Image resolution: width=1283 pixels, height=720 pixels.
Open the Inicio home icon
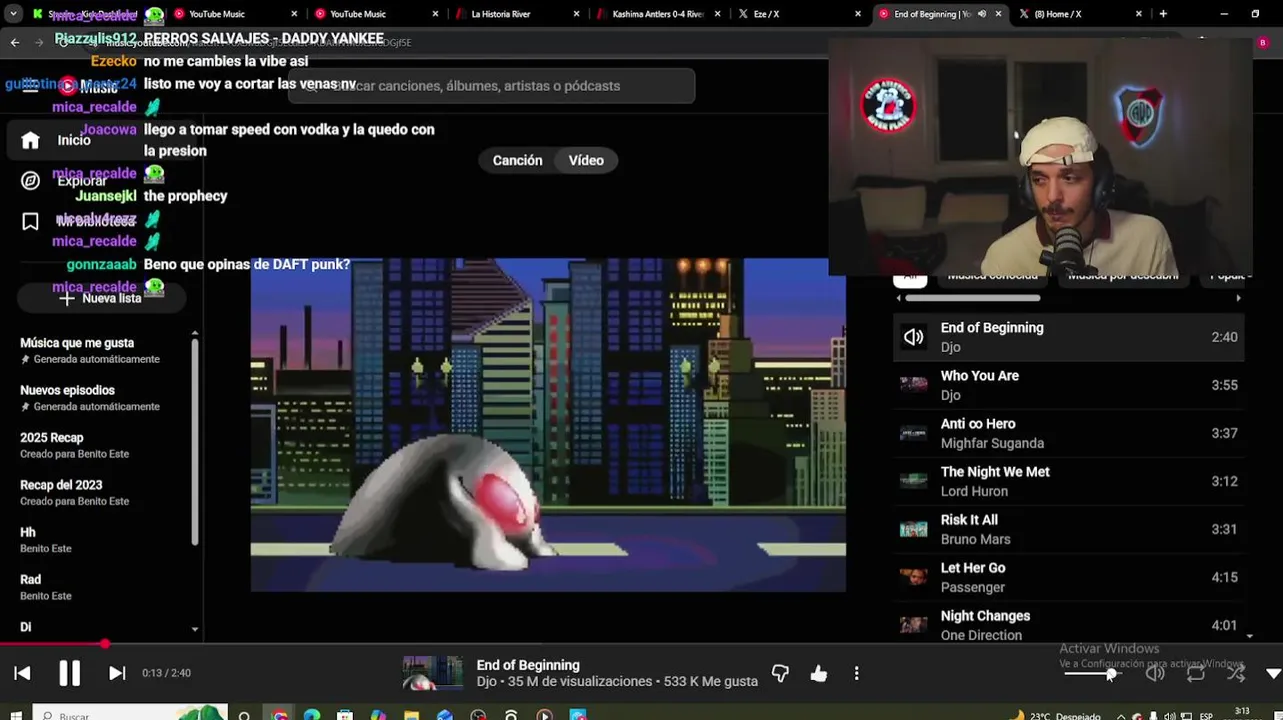31,140
